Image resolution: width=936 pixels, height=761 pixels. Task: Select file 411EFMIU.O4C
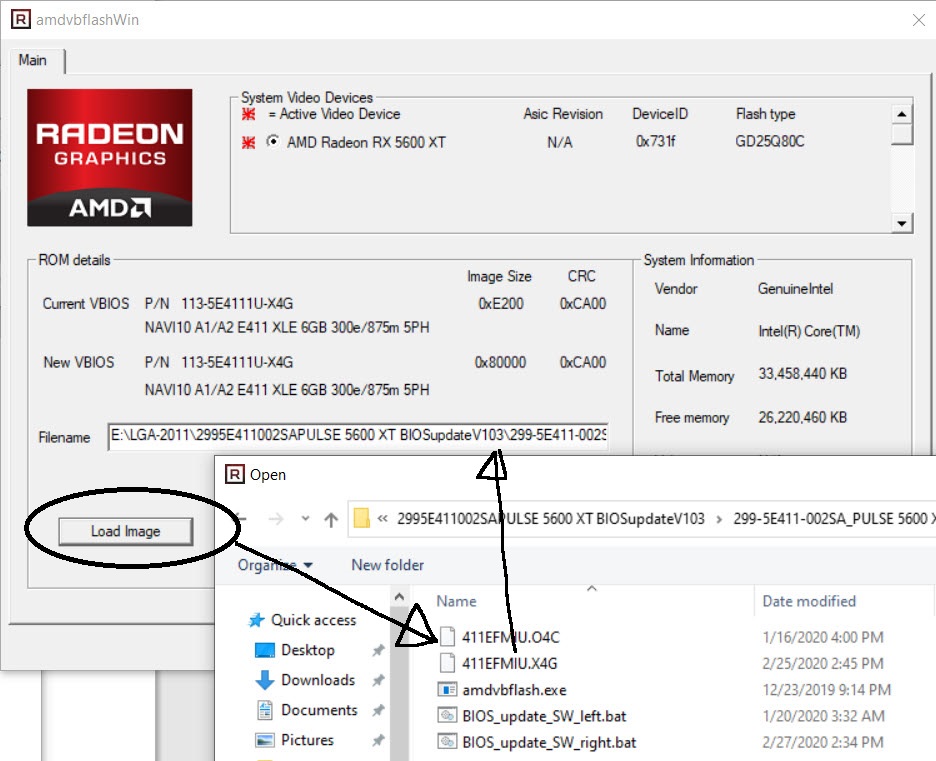511,637
